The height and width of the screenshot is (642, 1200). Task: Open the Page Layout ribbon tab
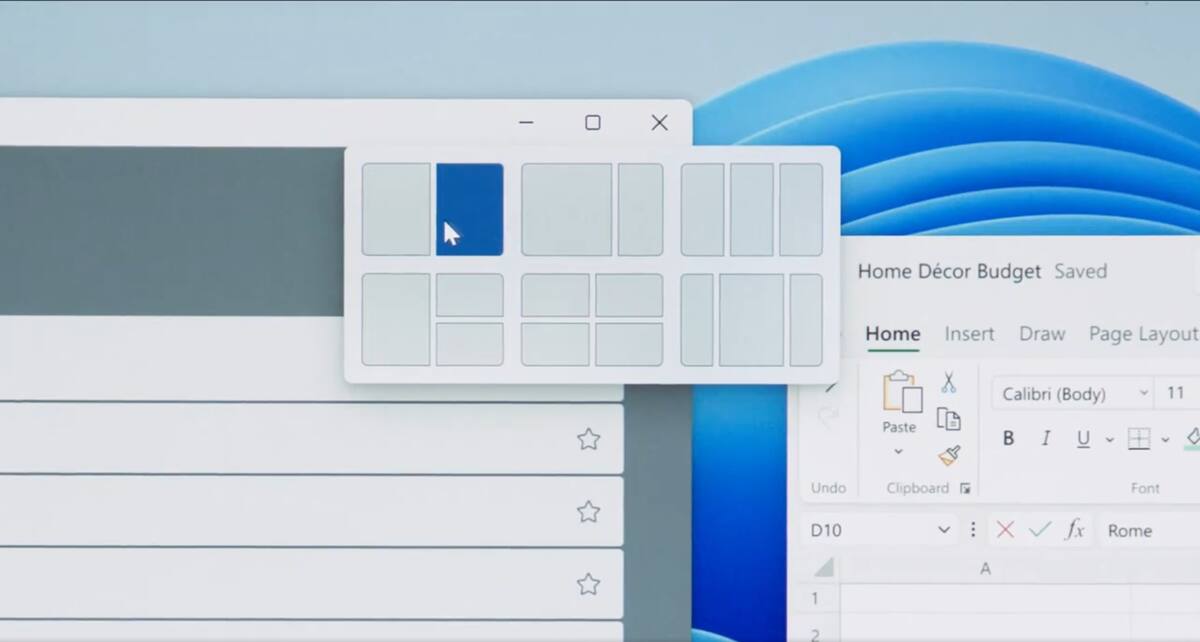coord(1144,334)
